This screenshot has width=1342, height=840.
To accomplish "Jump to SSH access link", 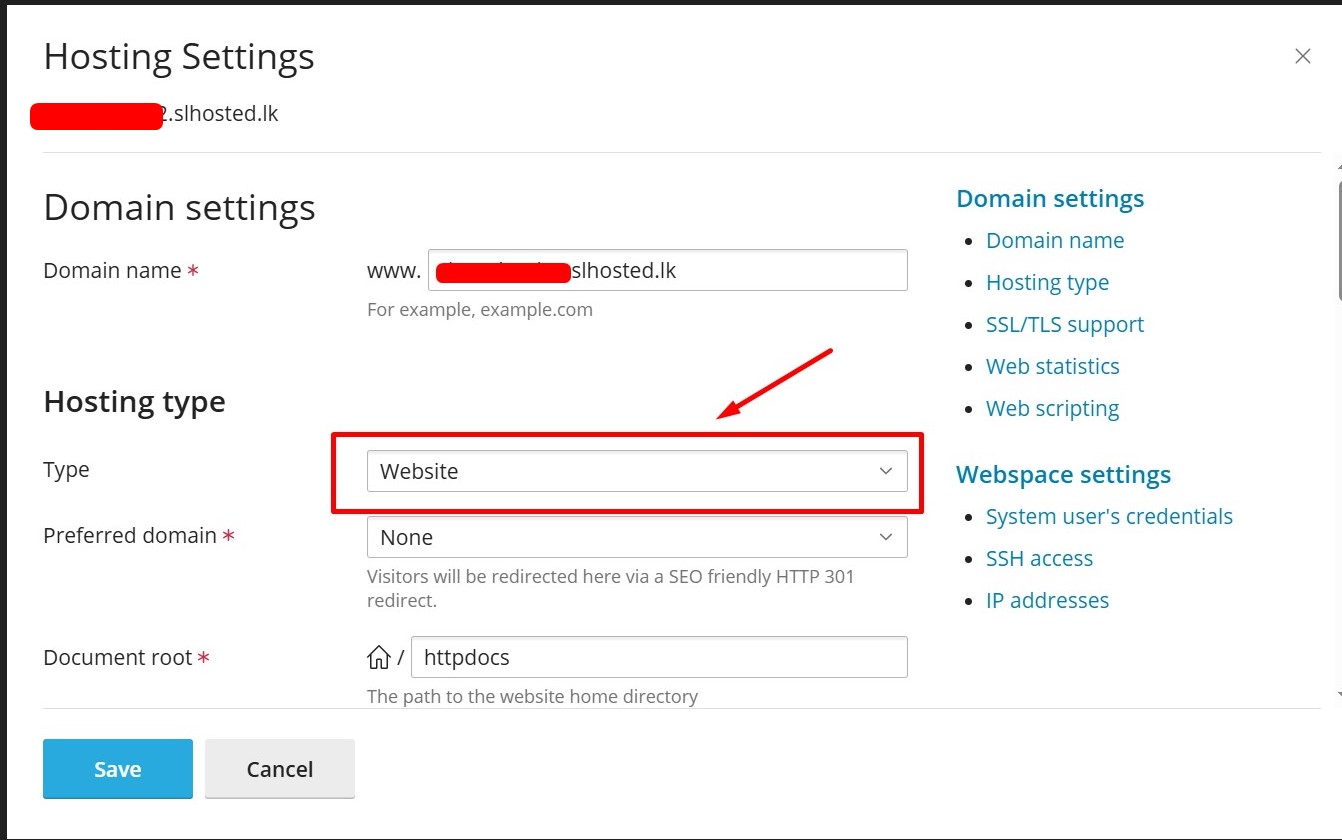I will 1038,559.
